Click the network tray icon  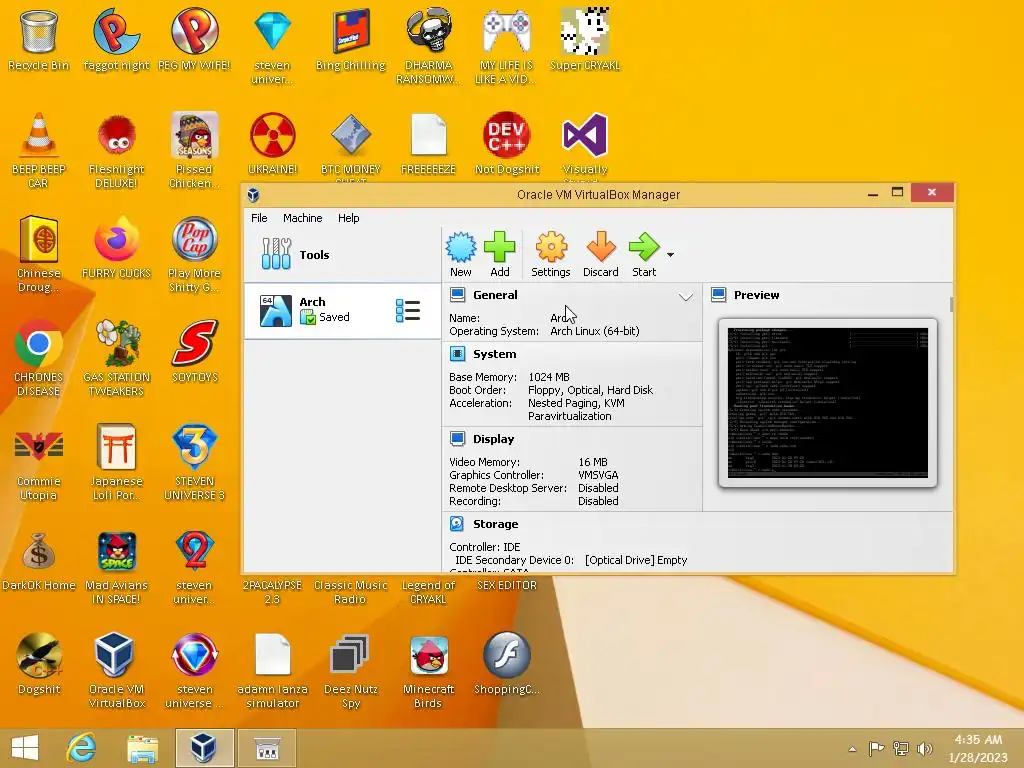(x=901, y=748)
